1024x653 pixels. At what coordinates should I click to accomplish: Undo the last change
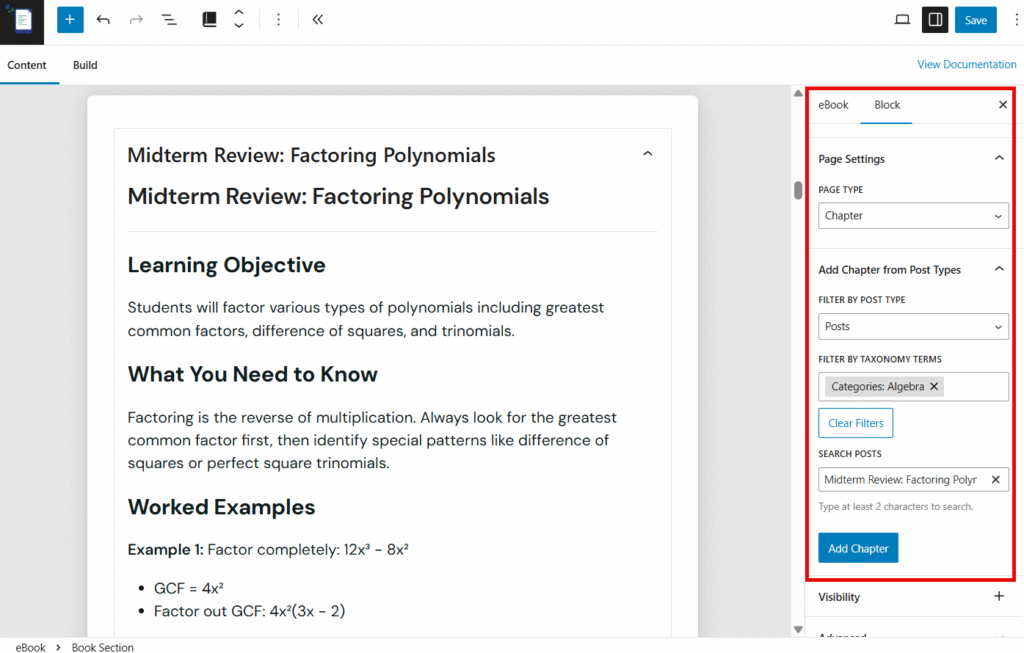click(x=103, y=19)
